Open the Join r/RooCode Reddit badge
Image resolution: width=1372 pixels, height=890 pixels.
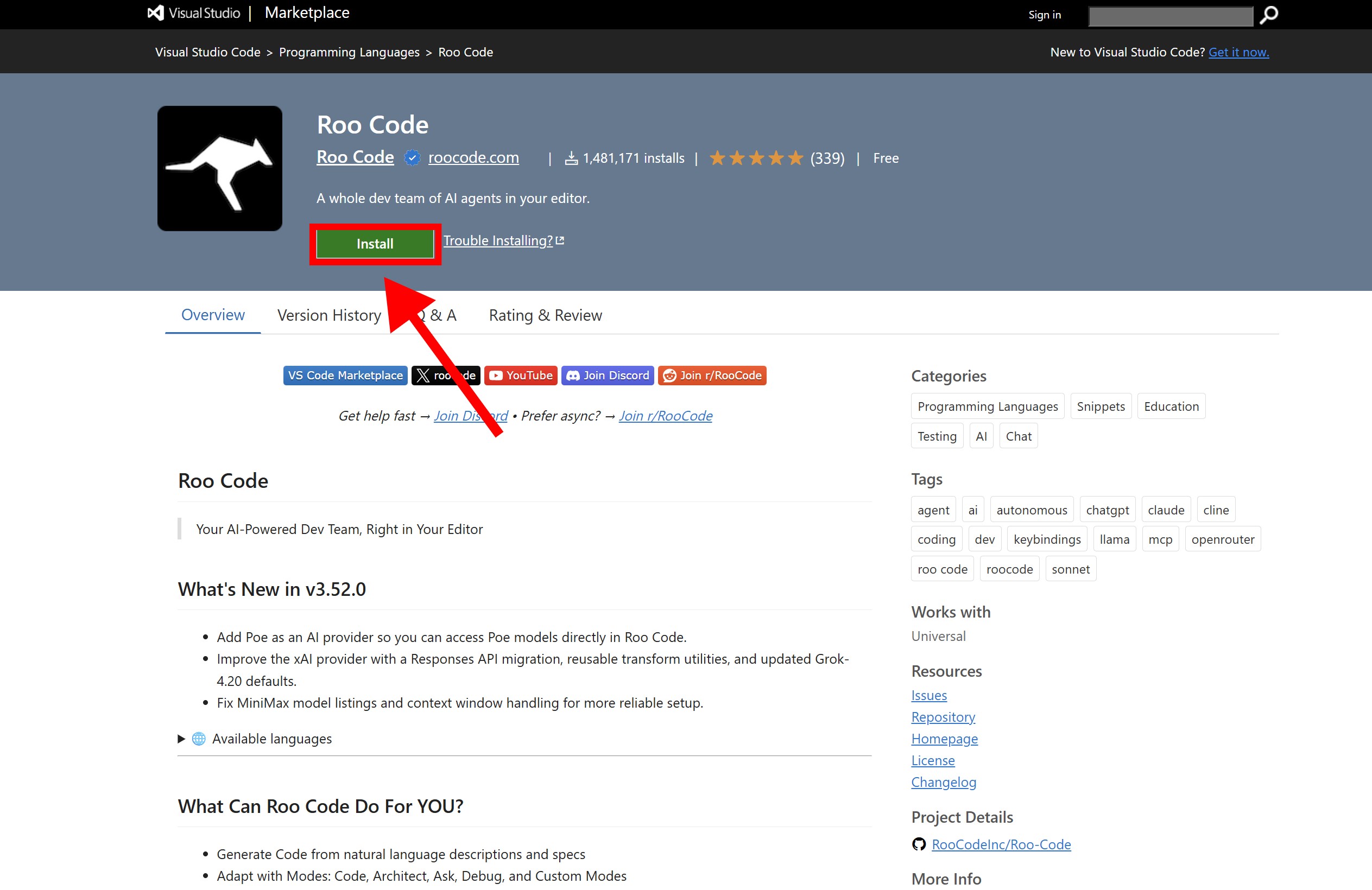[x=711, y=376]
